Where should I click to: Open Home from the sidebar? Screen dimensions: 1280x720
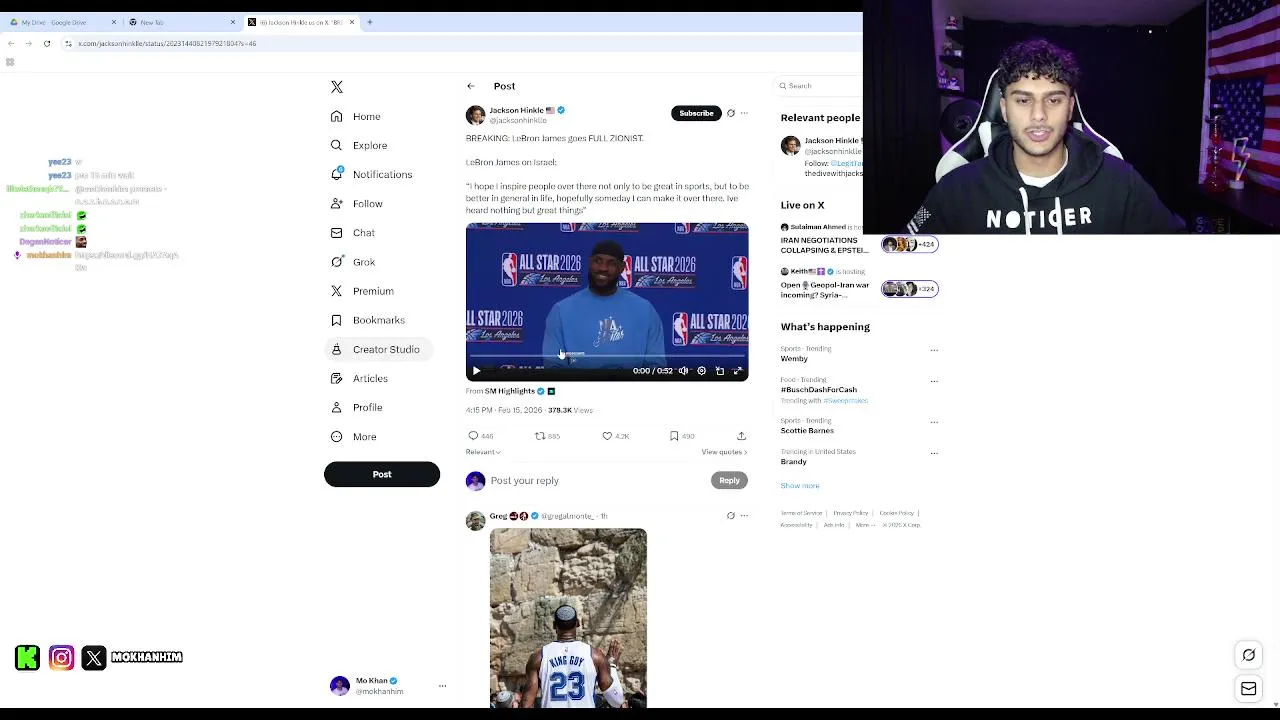click(x=356, y=117)
